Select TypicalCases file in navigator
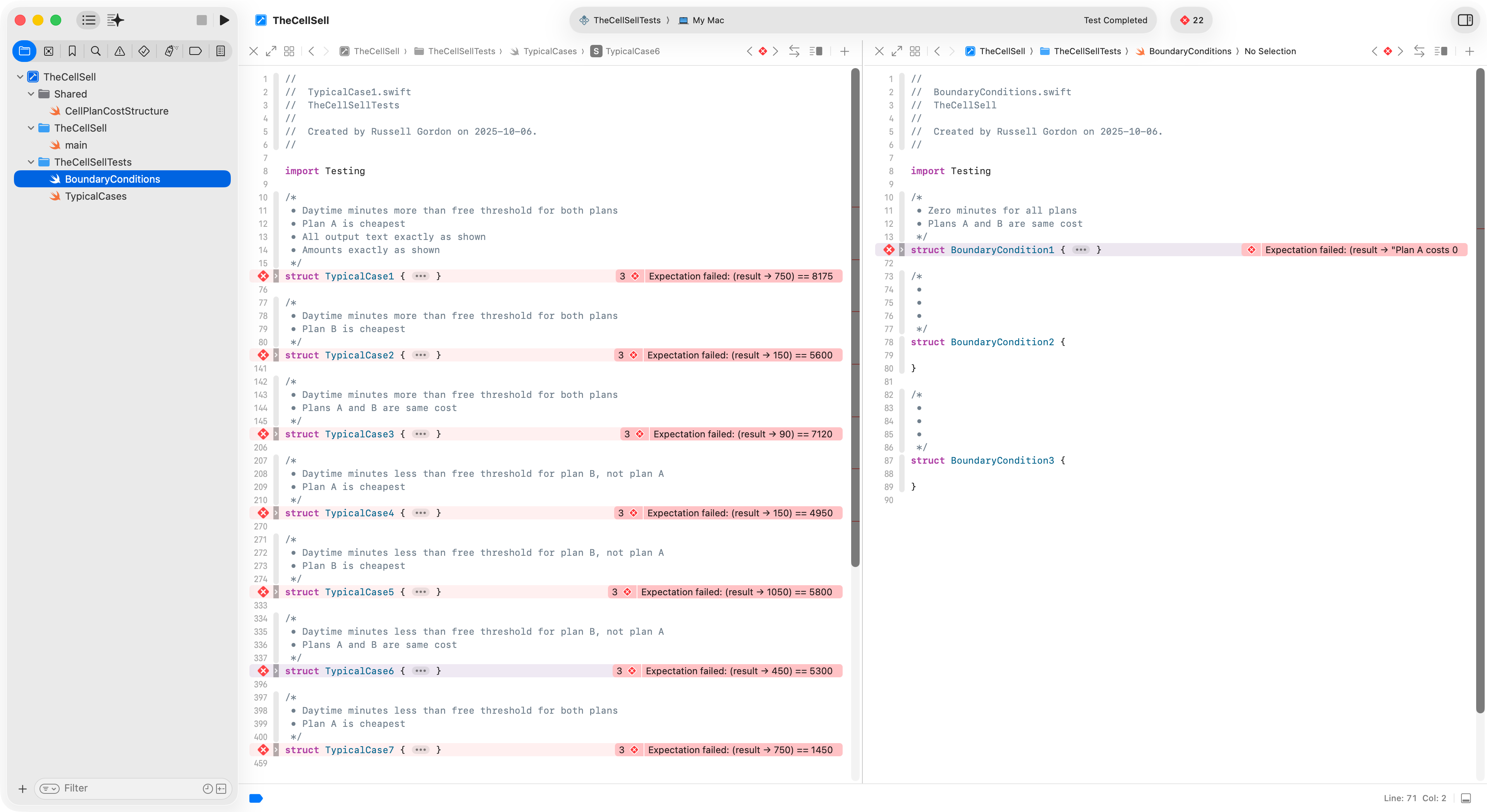The image size is (1487, 812). pyautogui.click(x=96, y=196)
